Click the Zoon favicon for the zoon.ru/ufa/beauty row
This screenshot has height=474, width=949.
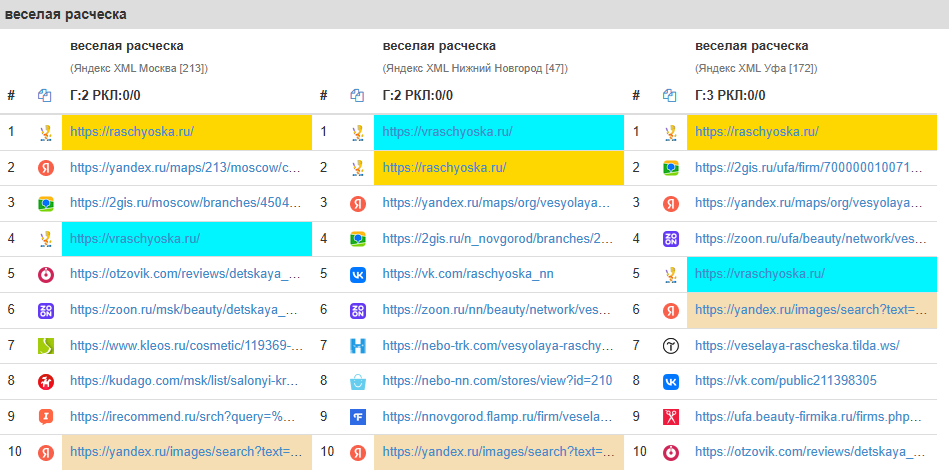tap(671, 239)
